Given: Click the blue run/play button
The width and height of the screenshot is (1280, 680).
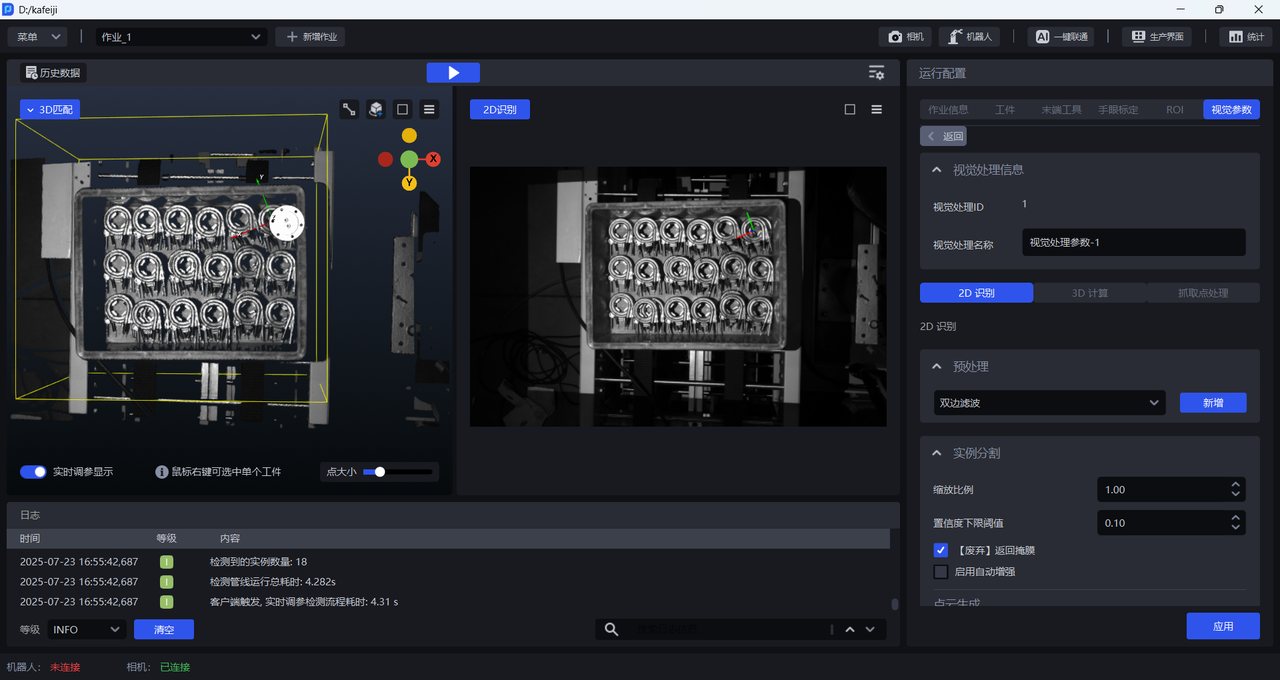Looking at the screenshot, I should point(453,73).
